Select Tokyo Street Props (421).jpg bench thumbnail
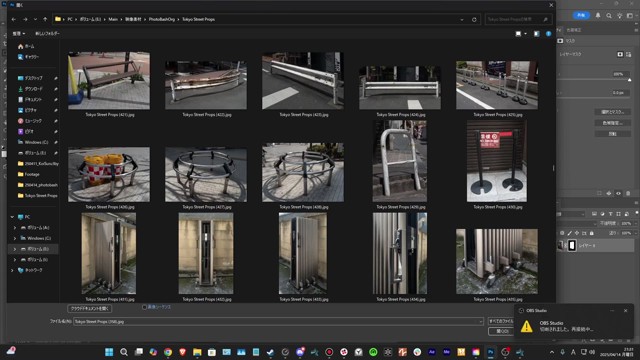The height and width of the screenshot is (360, 640). coord(109,80)
